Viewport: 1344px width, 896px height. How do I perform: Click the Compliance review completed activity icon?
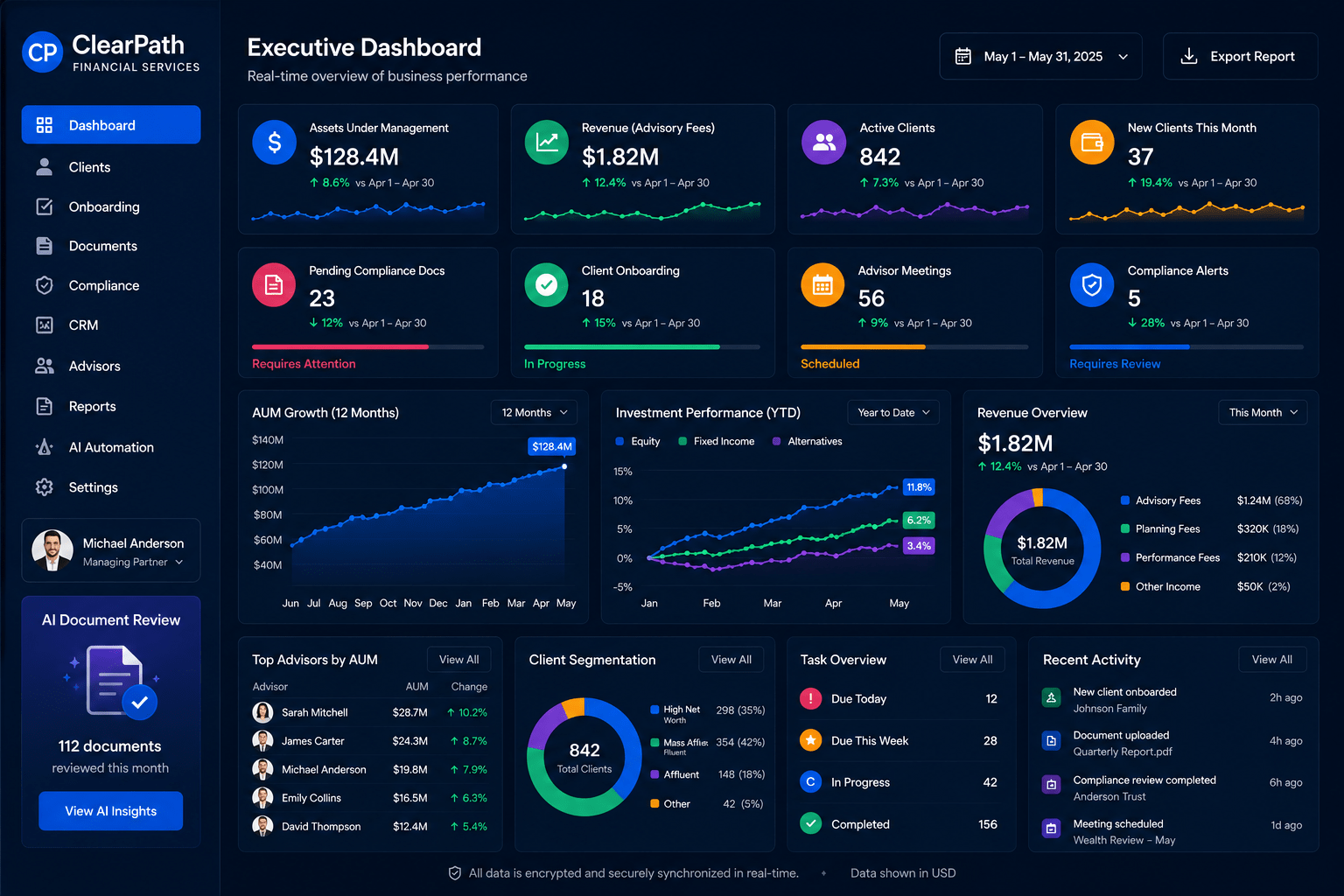point(1051,785)
